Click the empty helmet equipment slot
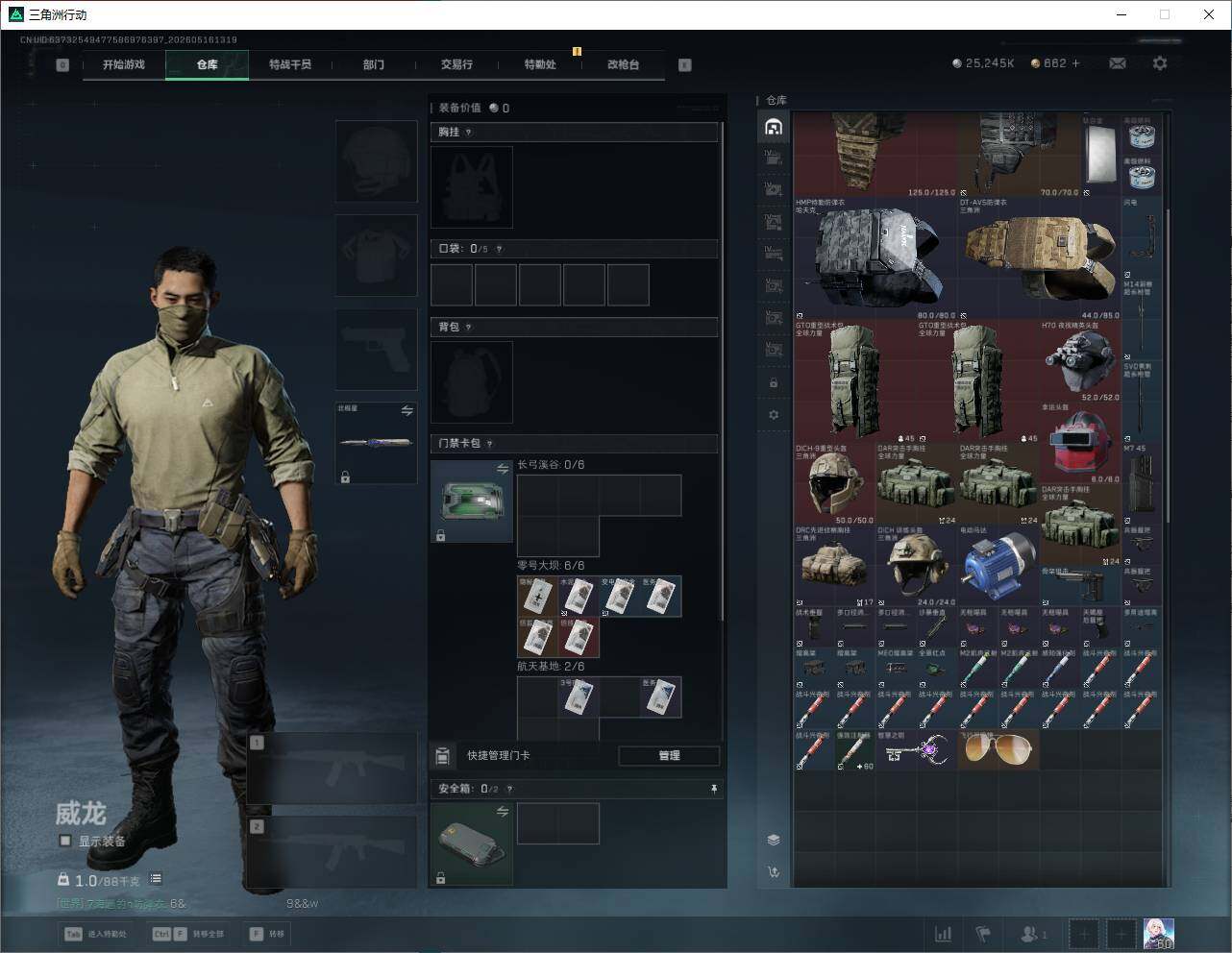Image resolution: width=1232 pixels, height=953 pixels. pyautogui.click(x=376, y=161)
